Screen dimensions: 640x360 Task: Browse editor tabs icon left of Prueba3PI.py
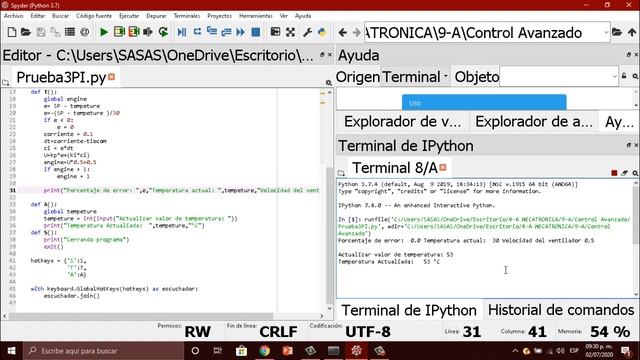tap(5, 82)
